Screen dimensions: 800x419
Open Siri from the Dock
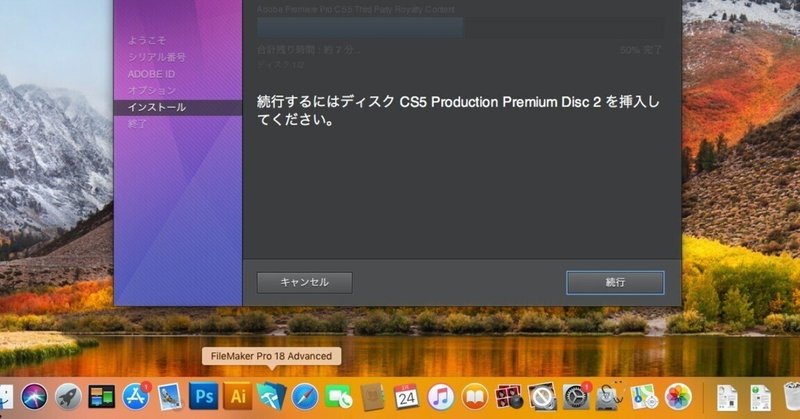tap(34, 397)
